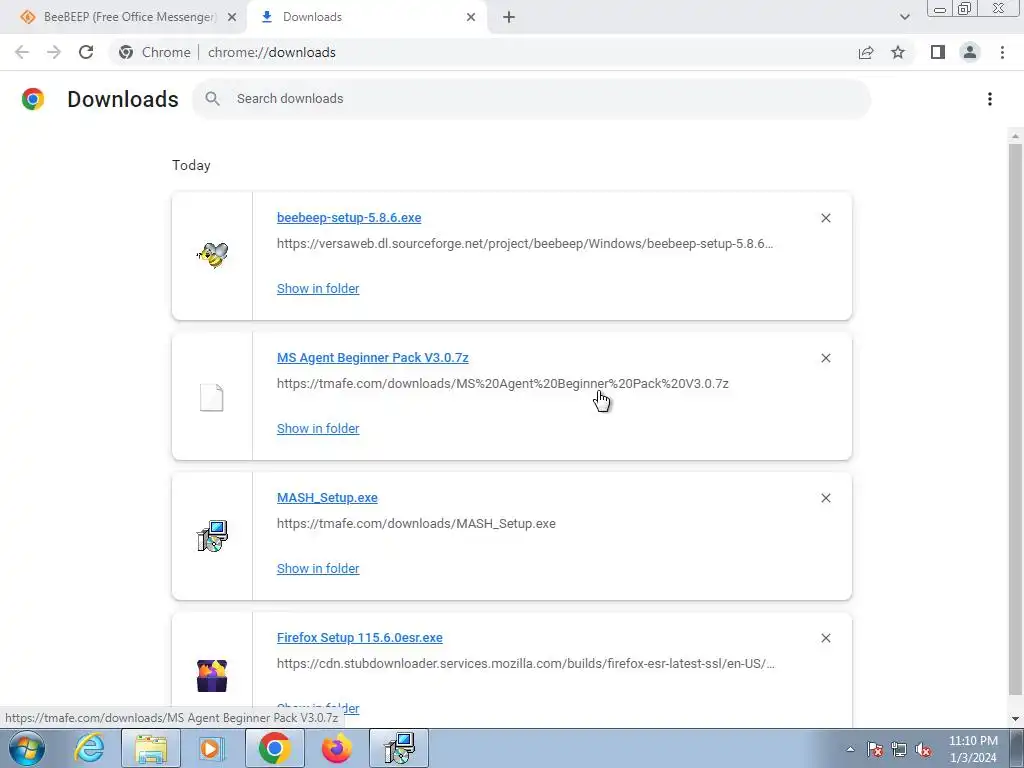Open the share page icon in address bar
The image size is (1024, 768).
[866, 52]
